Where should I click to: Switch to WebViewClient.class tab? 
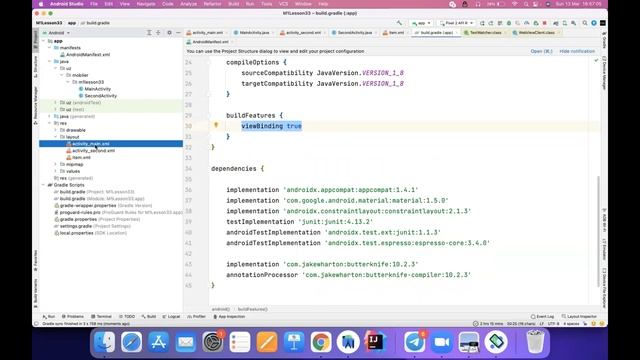(x=536, y=33)
